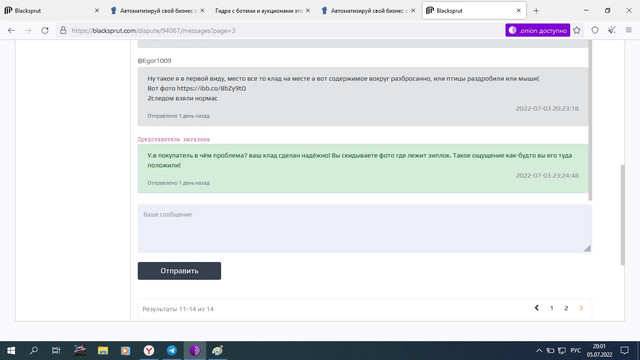Open the Windows notification center
This screenshot has width=640, height=360.
(x=624, y=351)
